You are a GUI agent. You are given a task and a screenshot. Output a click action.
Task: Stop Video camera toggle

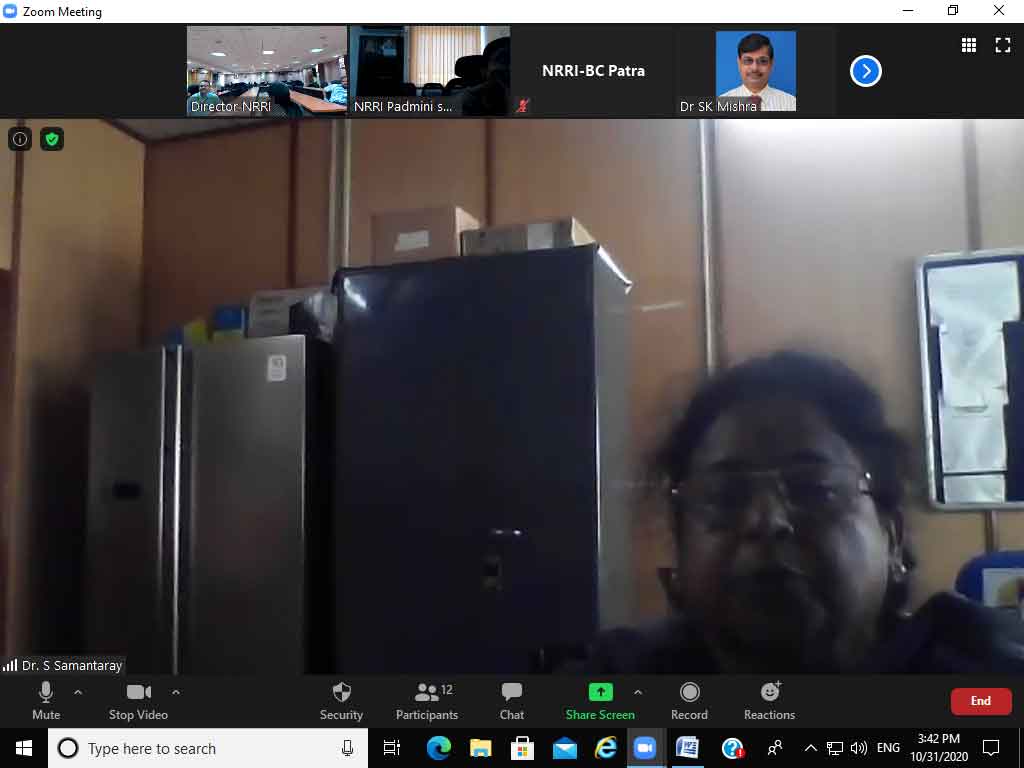[x=138, y=701]
